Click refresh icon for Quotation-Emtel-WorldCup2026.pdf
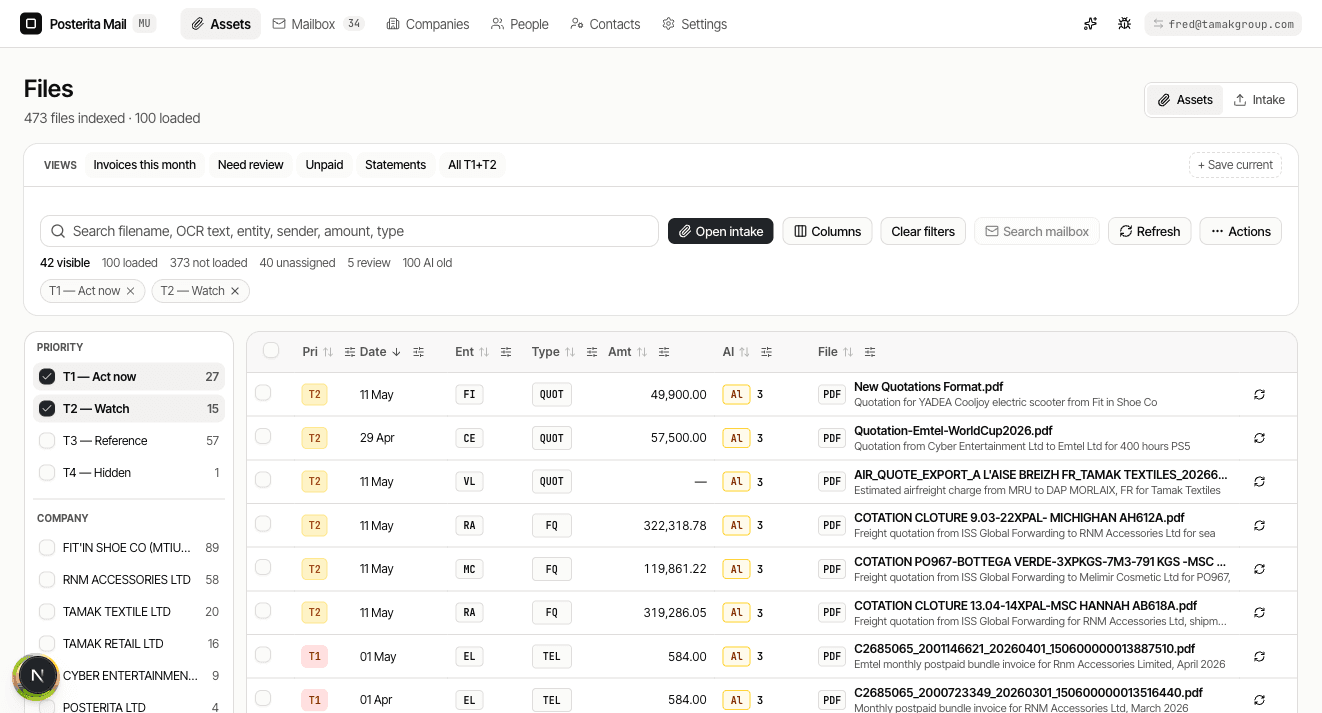 click(x=1259, y=438)
